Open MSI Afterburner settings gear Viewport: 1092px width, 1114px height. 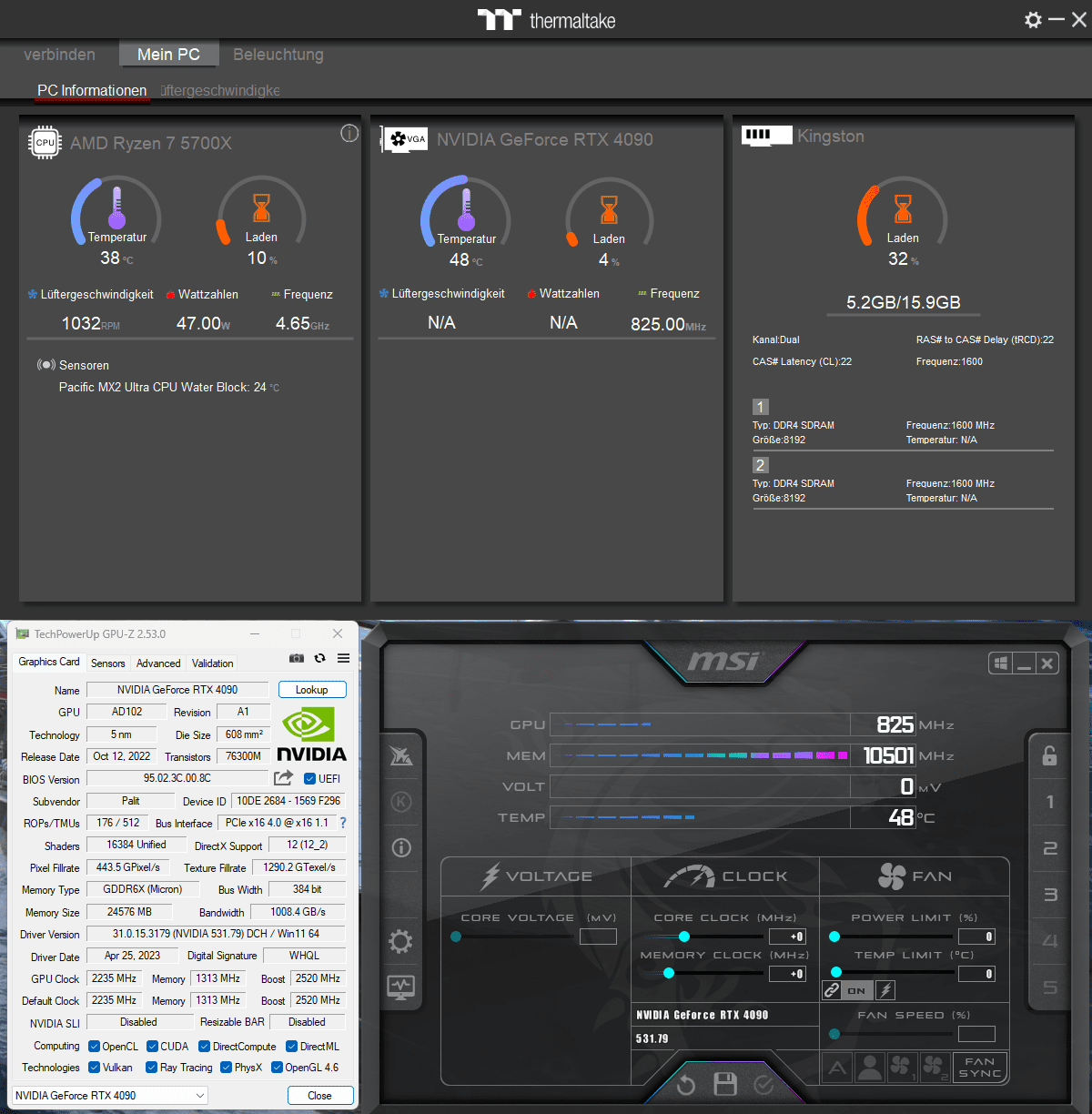tap(400, 941)
